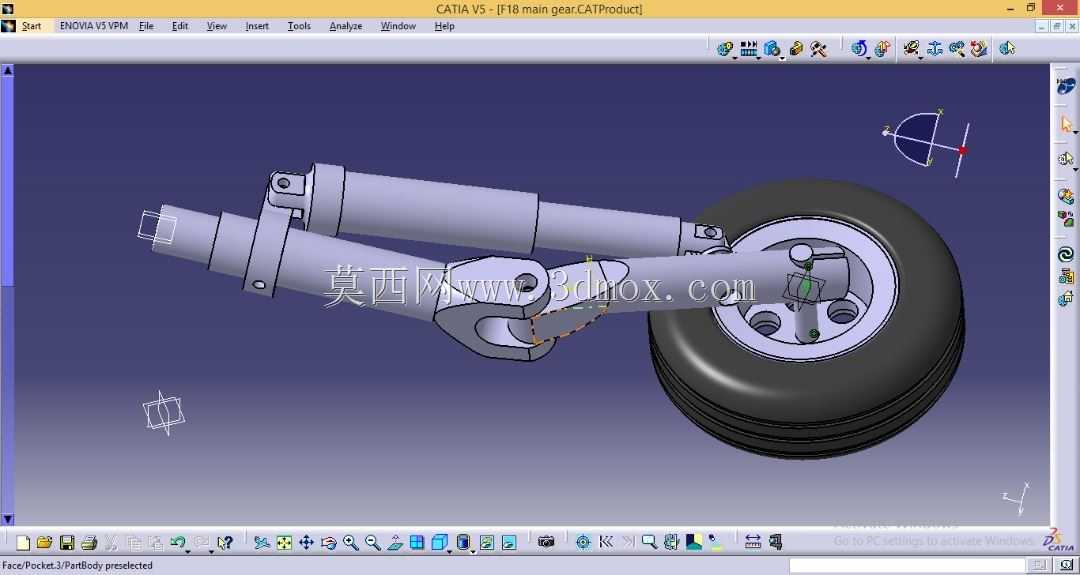Click the cursor selection icon top toolbar
Viewport: 1080px width, 575px height.
[x=1008, y=49]
